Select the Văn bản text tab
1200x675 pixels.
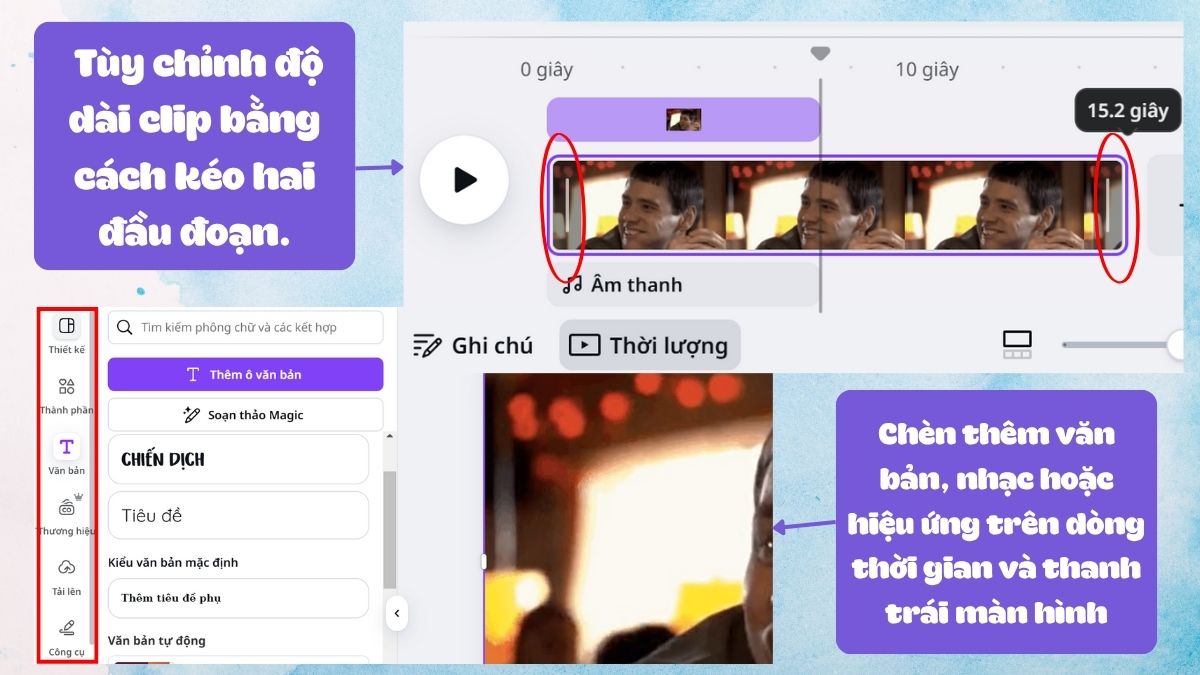[x=67, y=455]
